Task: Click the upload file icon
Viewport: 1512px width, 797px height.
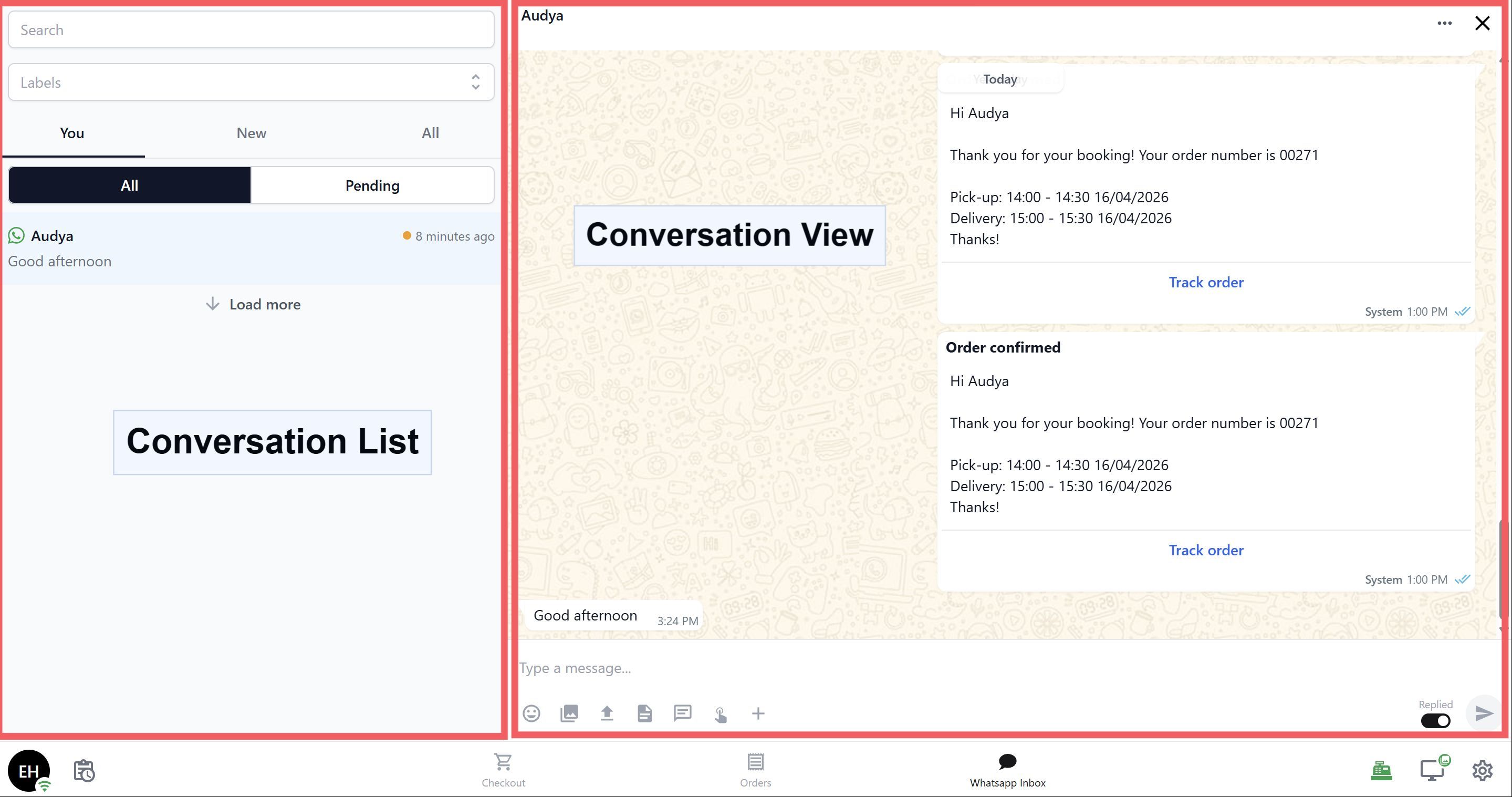Action: (607, 713)
